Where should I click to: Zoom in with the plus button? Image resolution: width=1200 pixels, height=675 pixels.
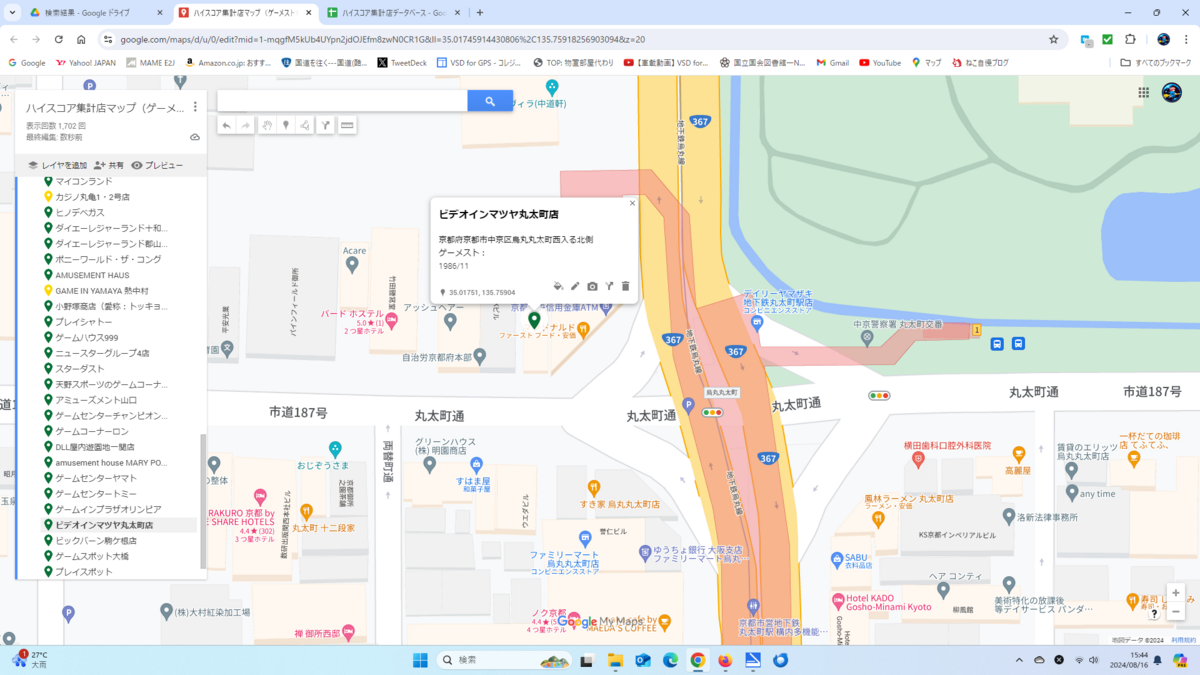1176,593
